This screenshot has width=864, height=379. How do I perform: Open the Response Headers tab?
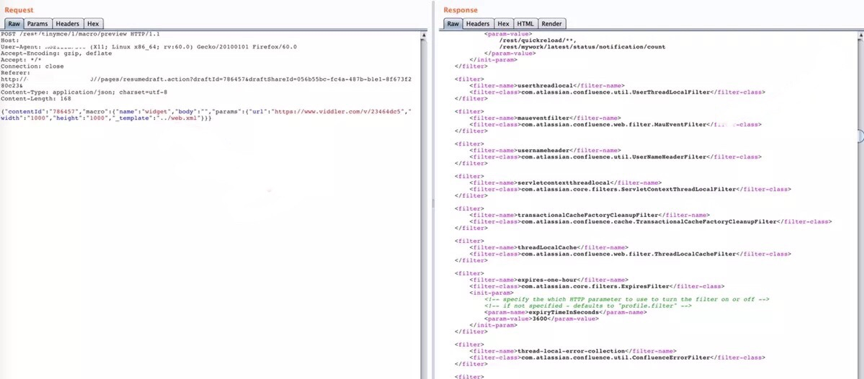(x=478, y=24)
